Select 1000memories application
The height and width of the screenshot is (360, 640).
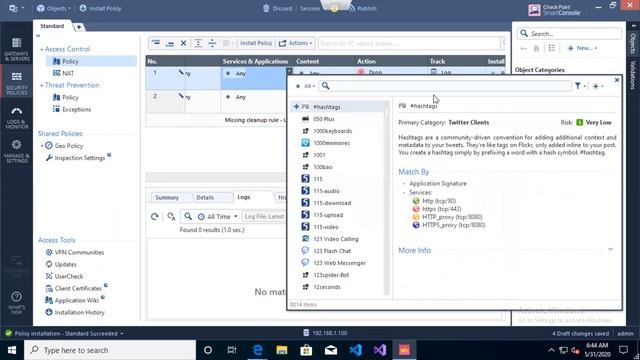click(338, 143)
